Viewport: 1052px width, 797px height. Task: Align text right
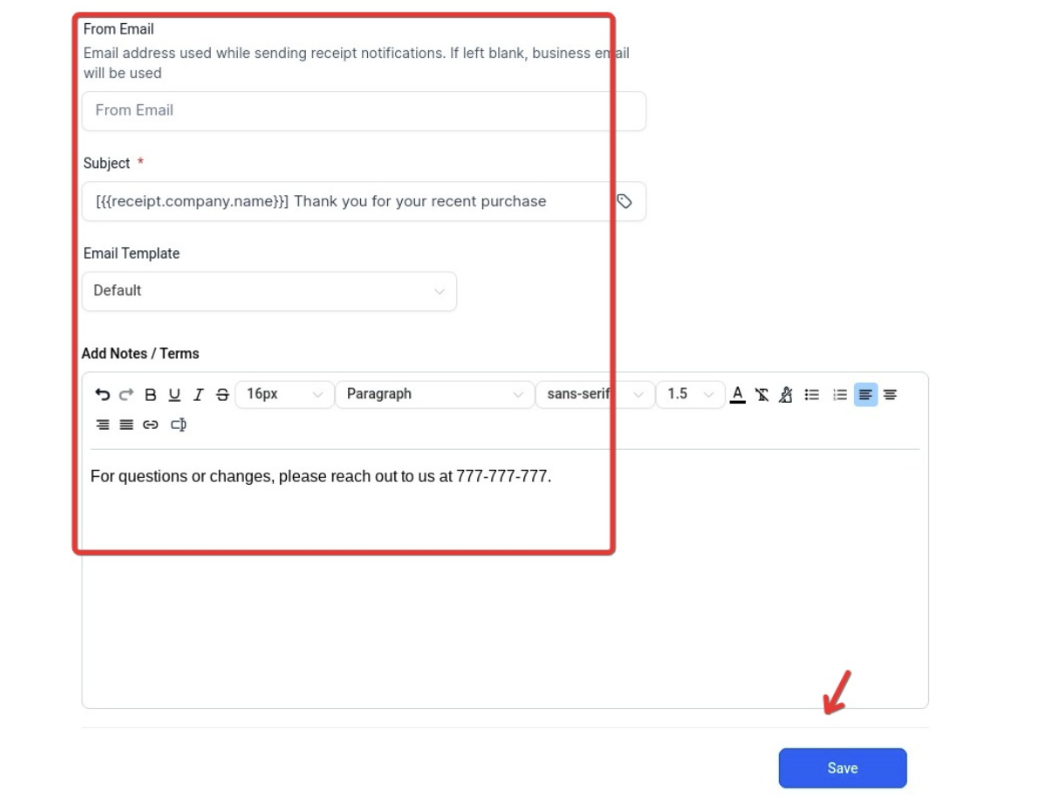click(103, 425)
